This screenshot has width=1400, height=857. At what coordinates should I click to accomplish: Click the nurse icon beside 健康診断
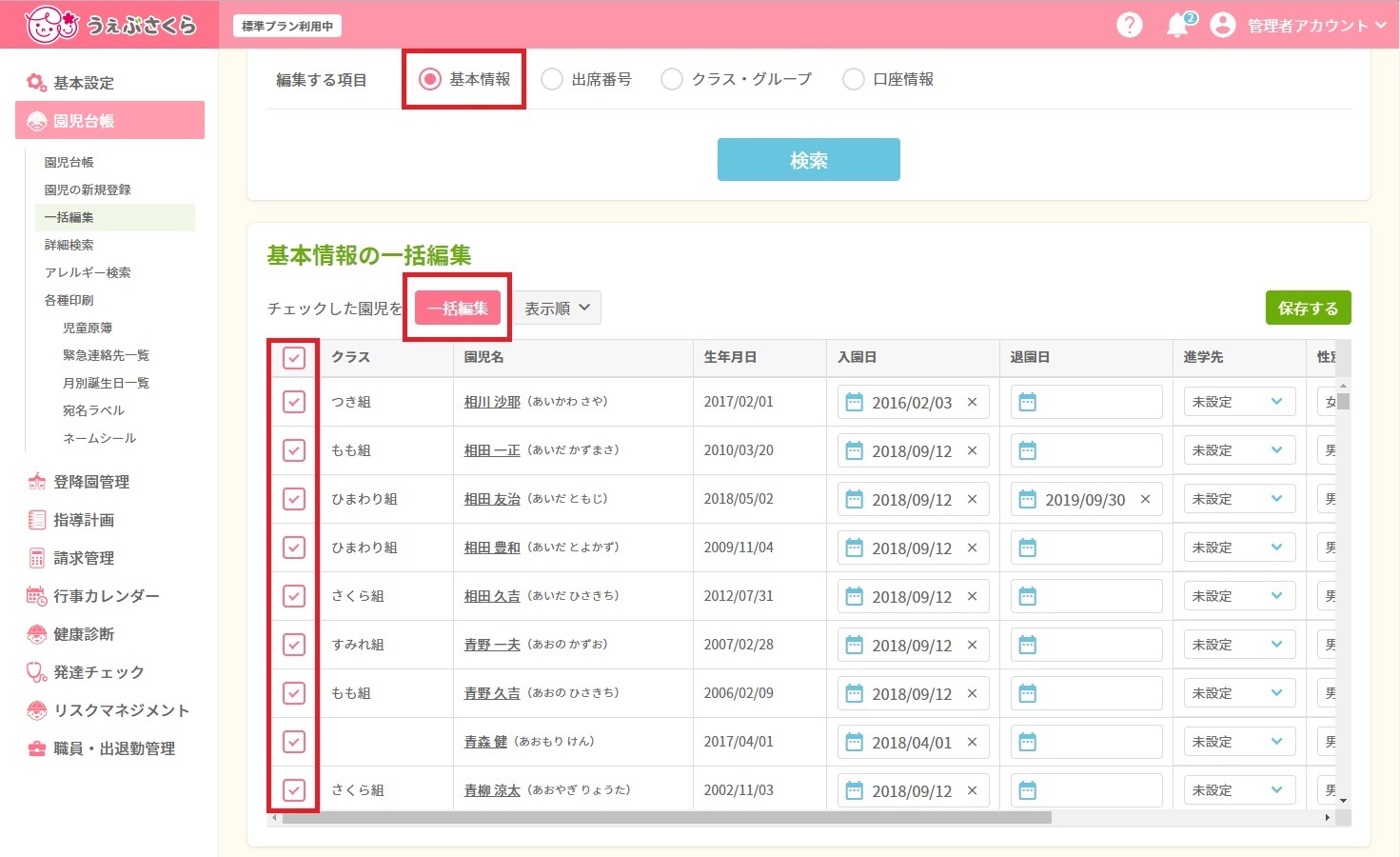(36, 634)
